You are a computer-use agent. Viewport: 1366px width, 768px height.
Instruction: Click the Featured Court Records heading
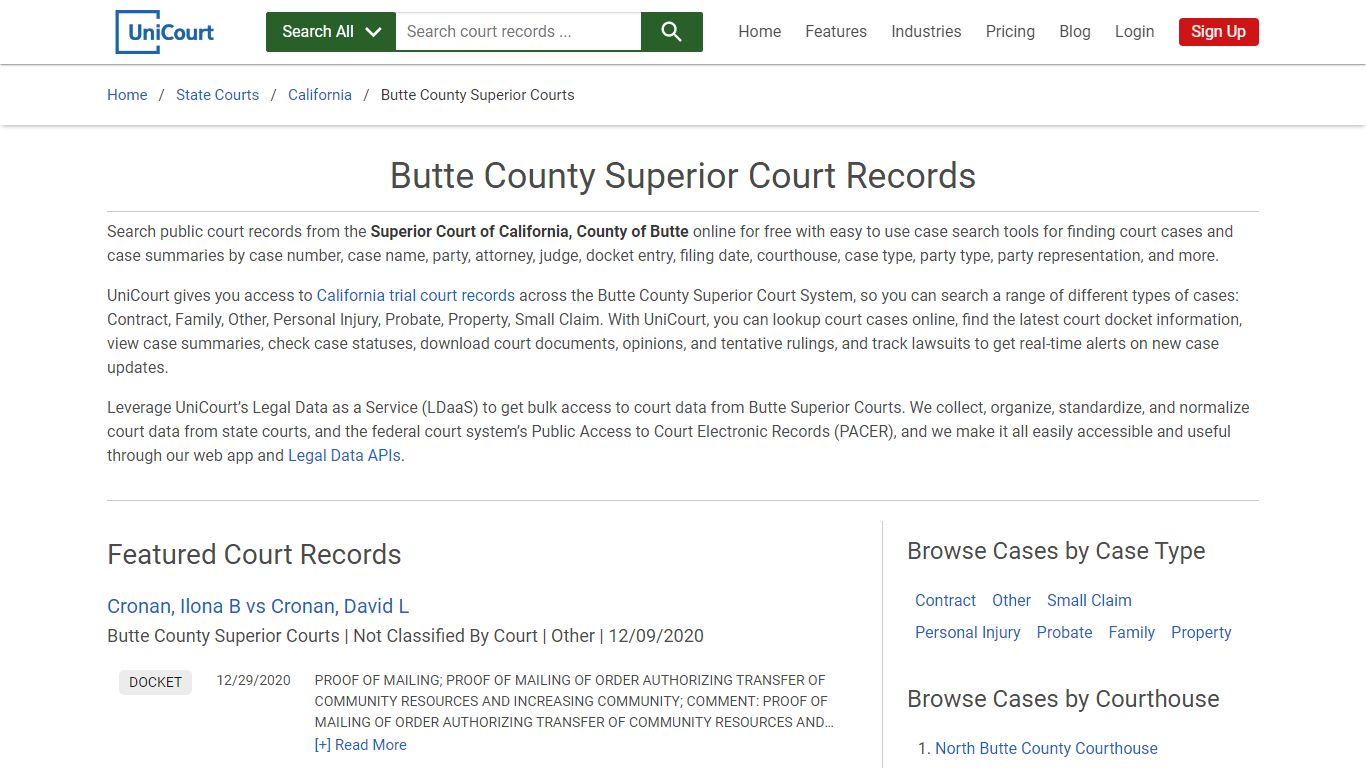coord(254,555)
